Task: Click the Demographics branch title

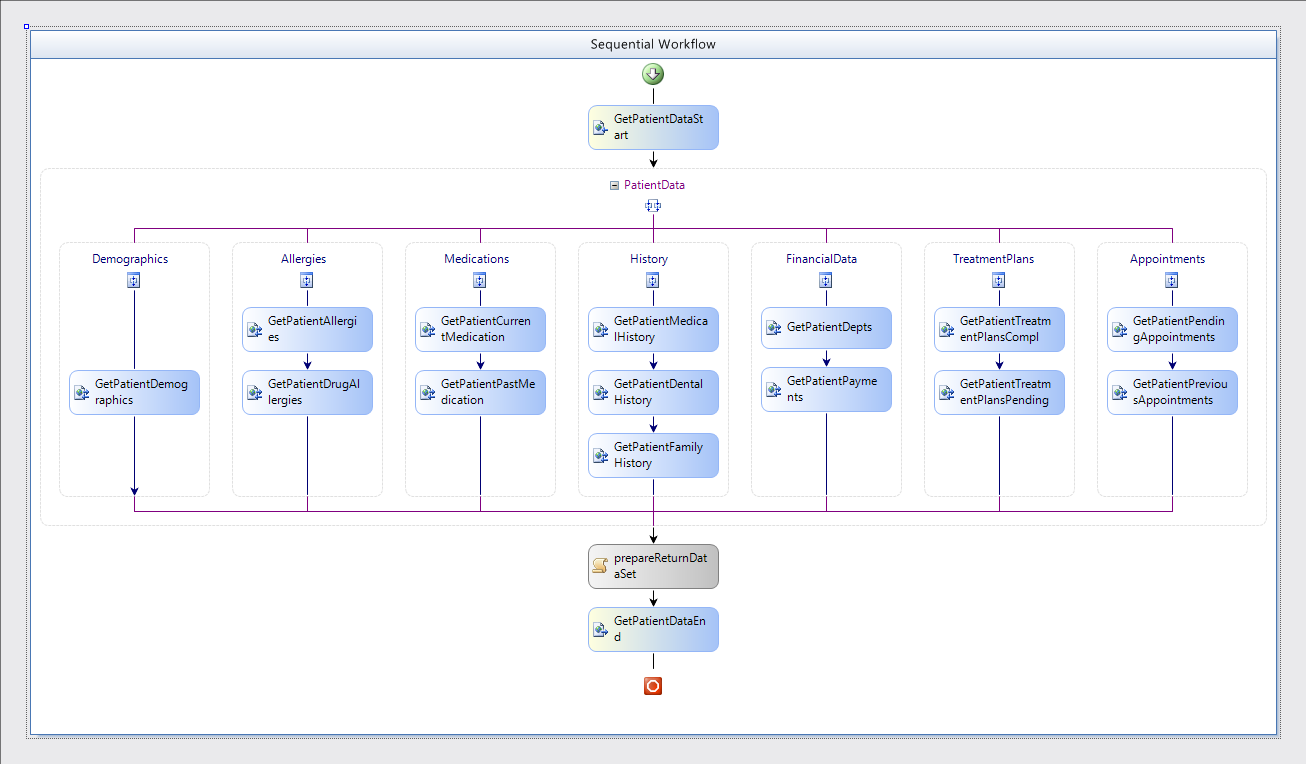Action: click(x=130, y=259)
